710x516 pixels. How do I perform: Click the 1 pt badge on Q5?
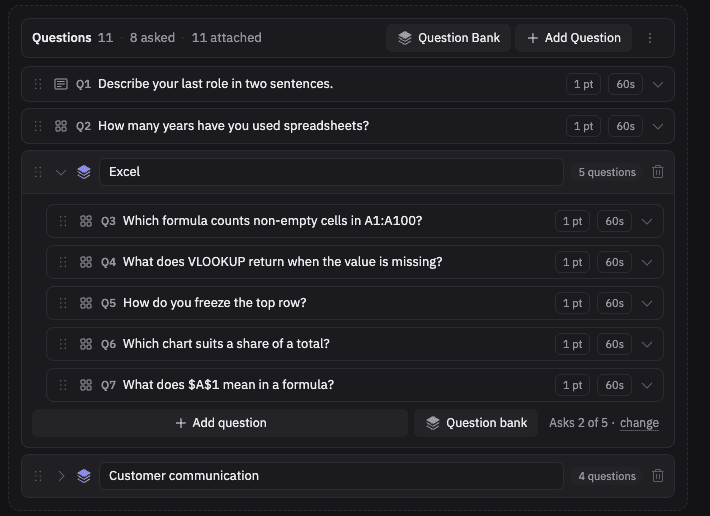coord(572,303)
